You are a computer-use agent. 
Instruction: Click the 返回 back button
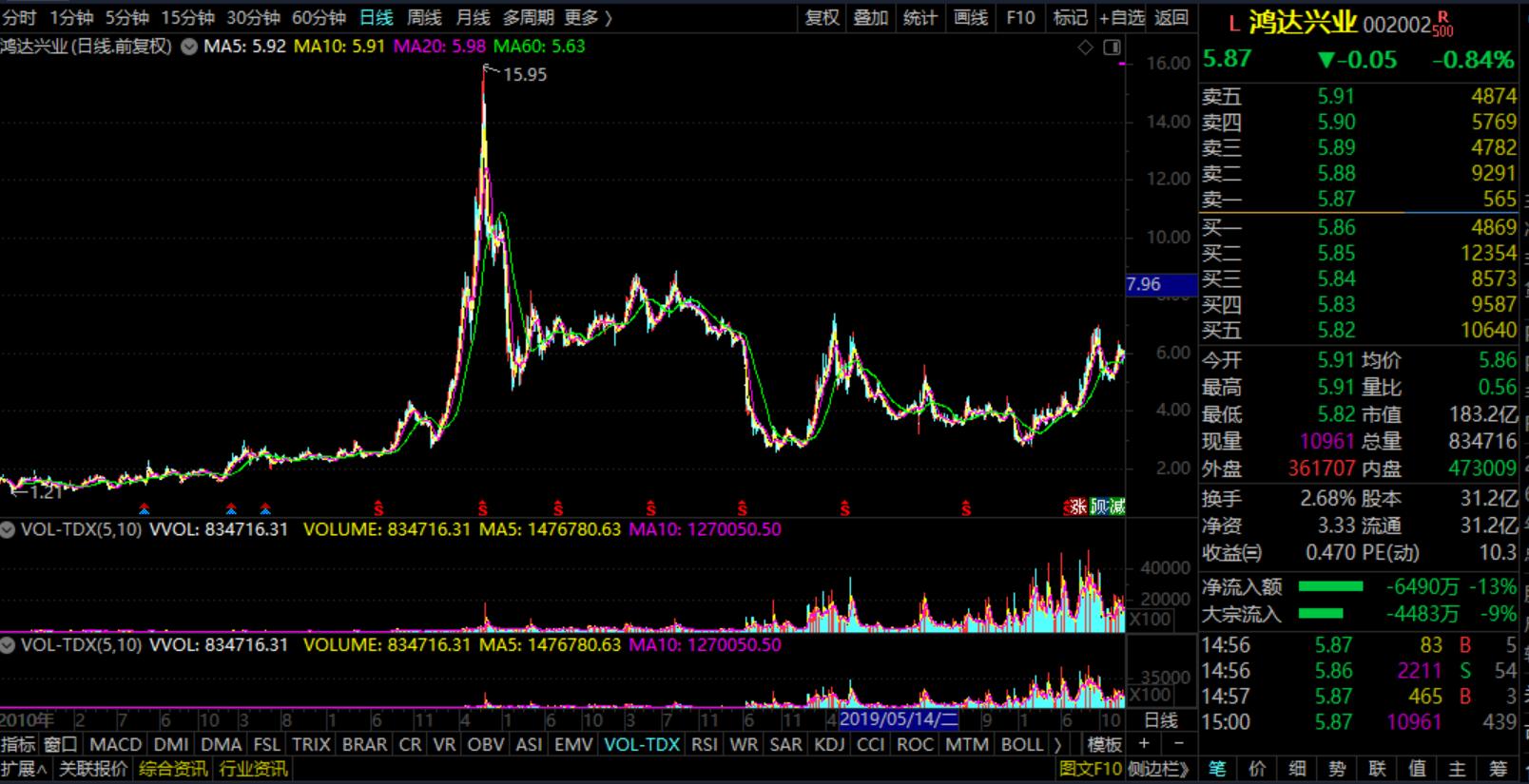click(x=1171, y=18)
